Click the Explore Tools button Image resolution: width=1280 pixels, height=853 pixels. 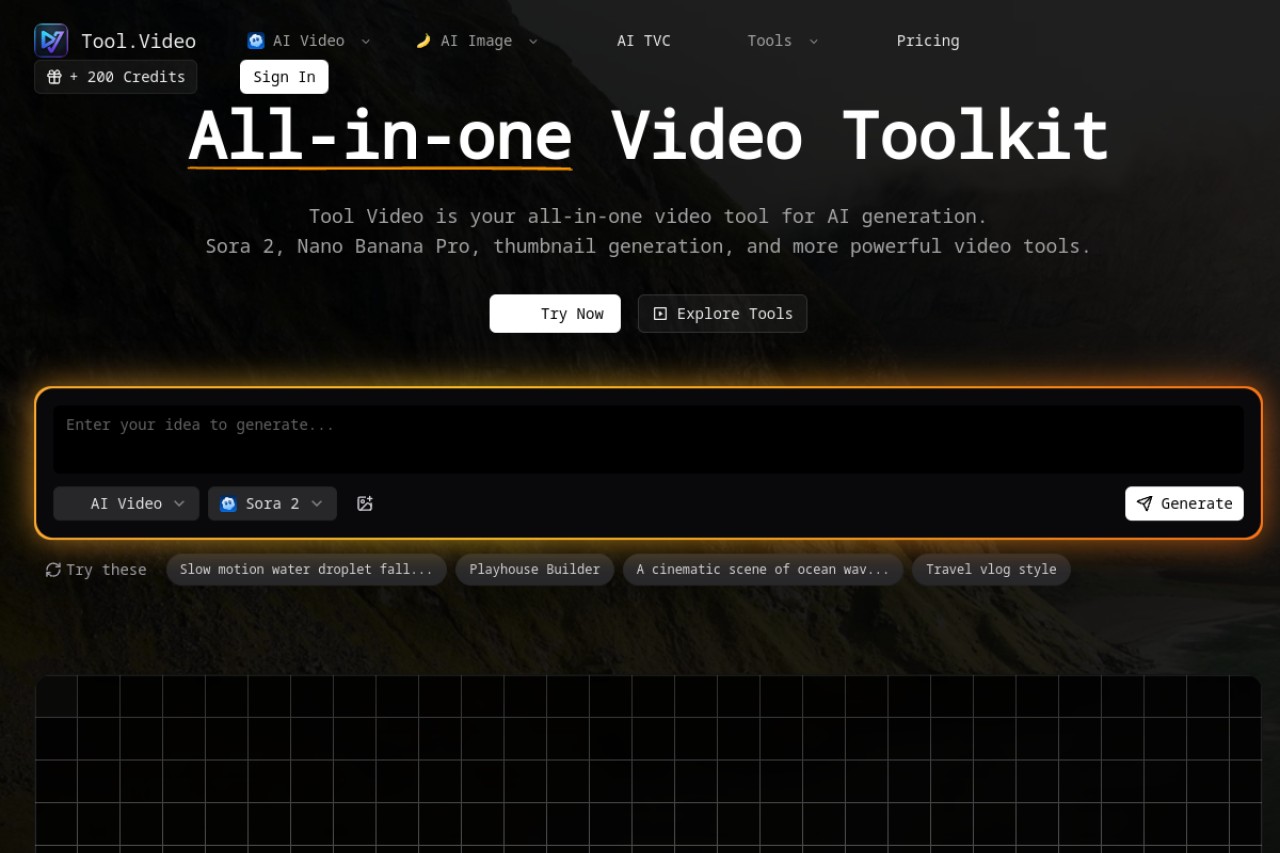coord(723,314)
